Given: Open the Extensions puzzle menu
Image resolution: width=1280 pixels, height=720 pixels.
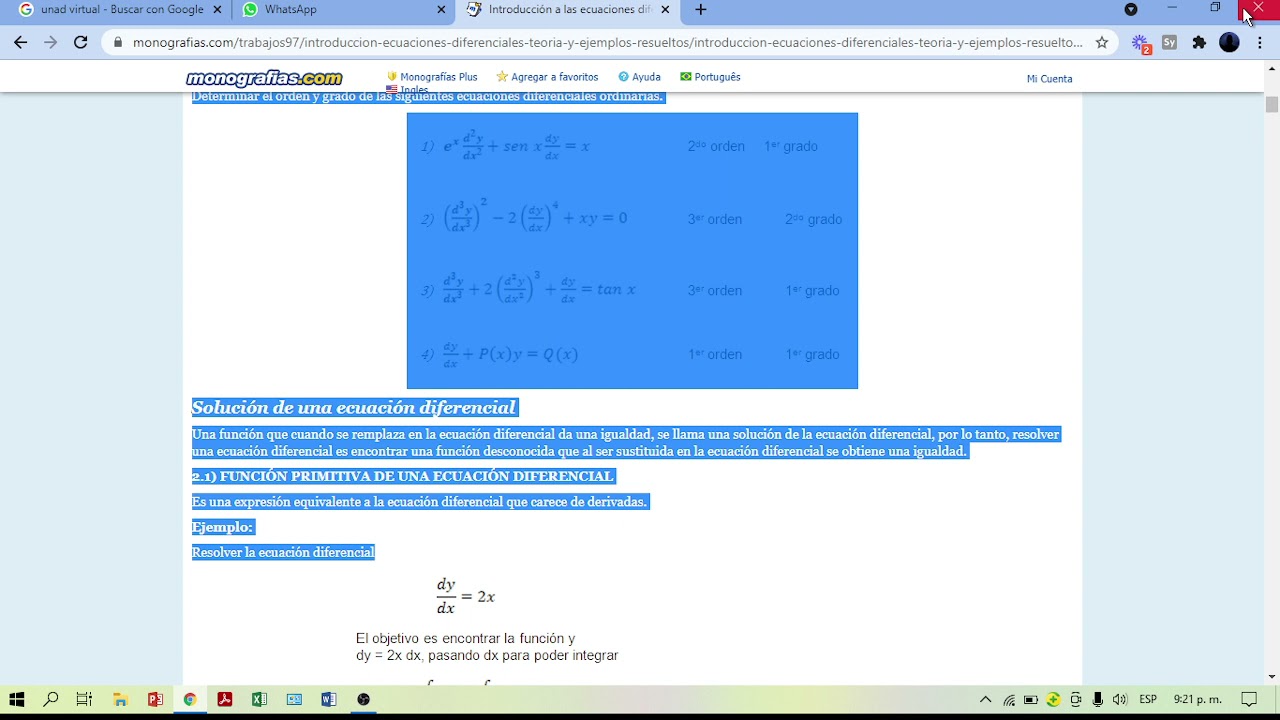Looking at the screenshot, I should click(x=1199, y=43).
